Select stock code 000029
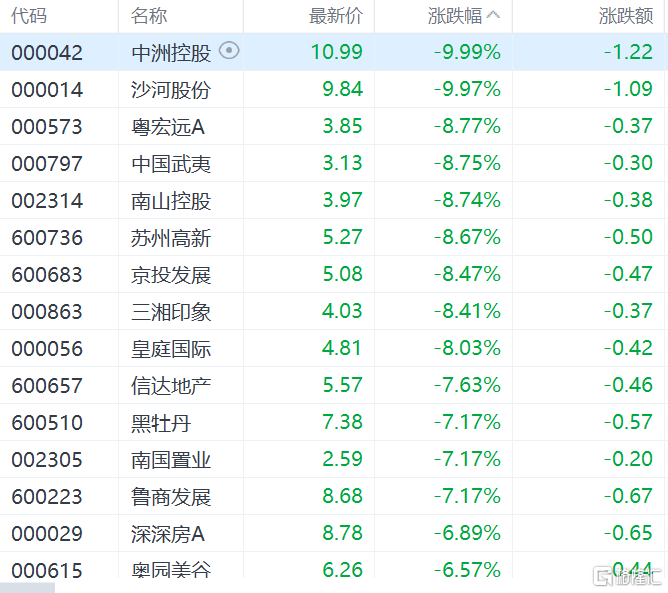This screenshot has height=593, width=668. [47, 534]
